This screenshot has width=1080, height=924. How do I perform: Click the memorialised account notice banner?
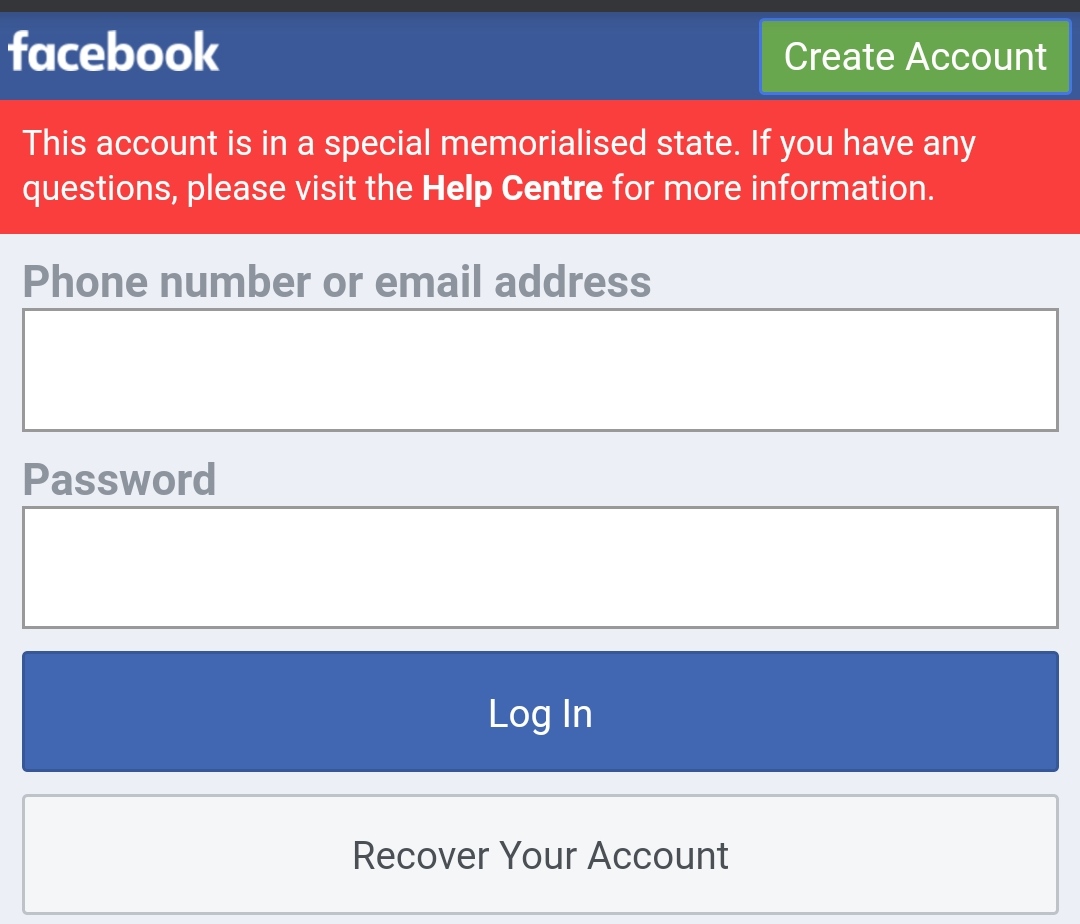540,165
